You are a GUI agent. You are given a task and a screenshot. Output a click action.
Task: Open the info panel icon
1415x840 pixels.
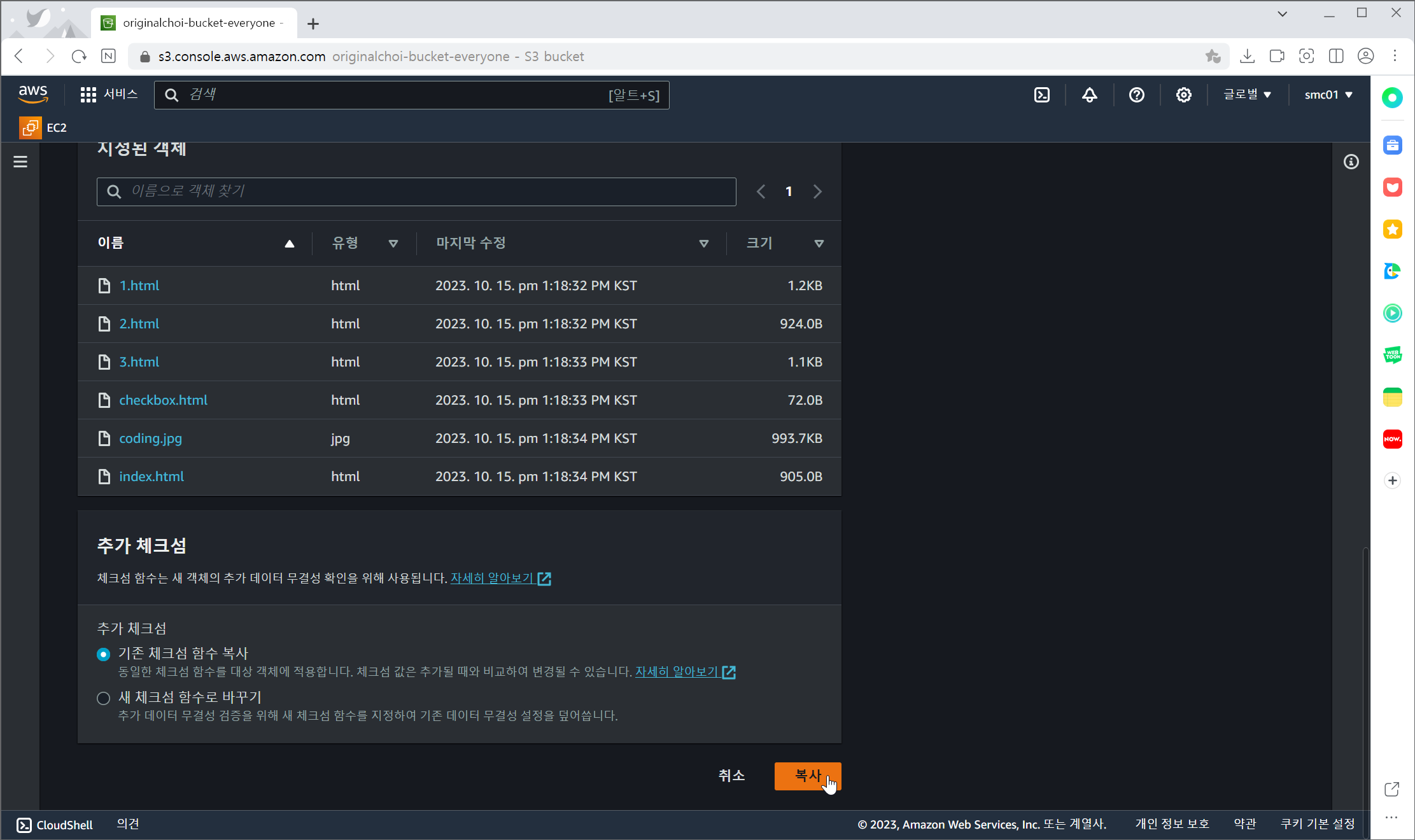pyautogui.click(x=1351, y=162)
